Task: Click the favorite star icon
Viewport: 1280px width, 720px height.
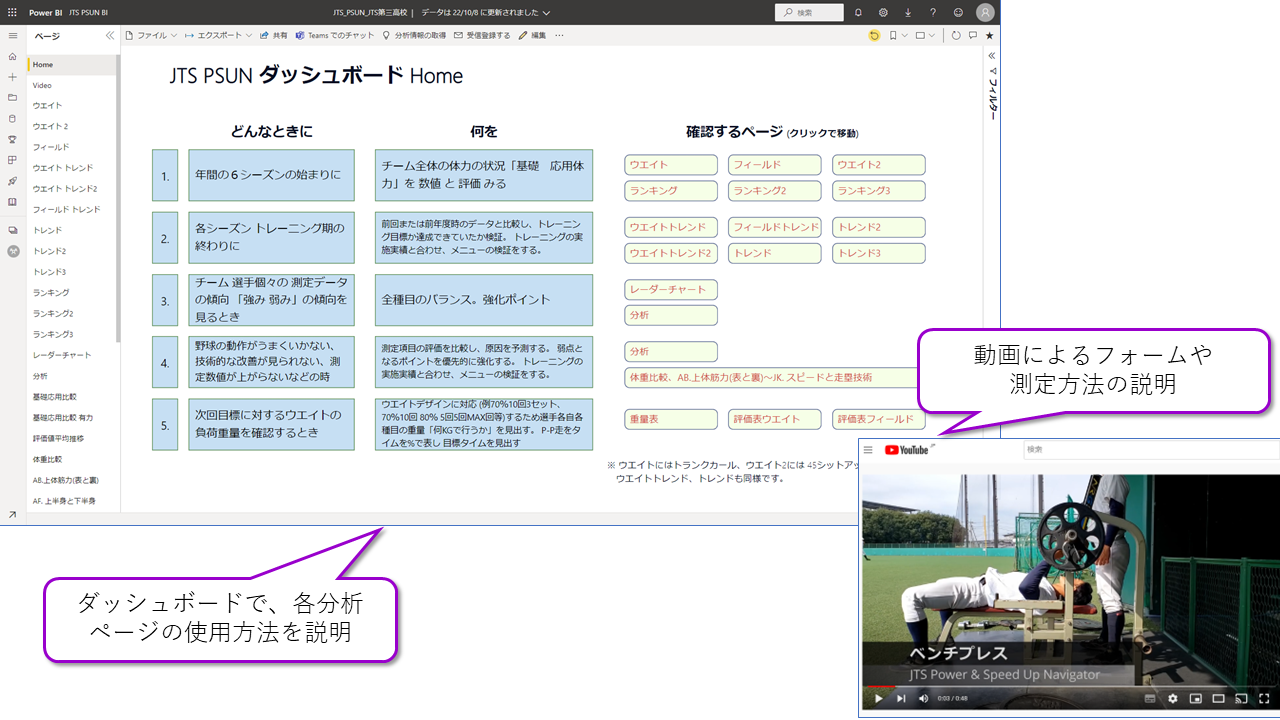Action: pyautogui.click(x=989, y=35)
